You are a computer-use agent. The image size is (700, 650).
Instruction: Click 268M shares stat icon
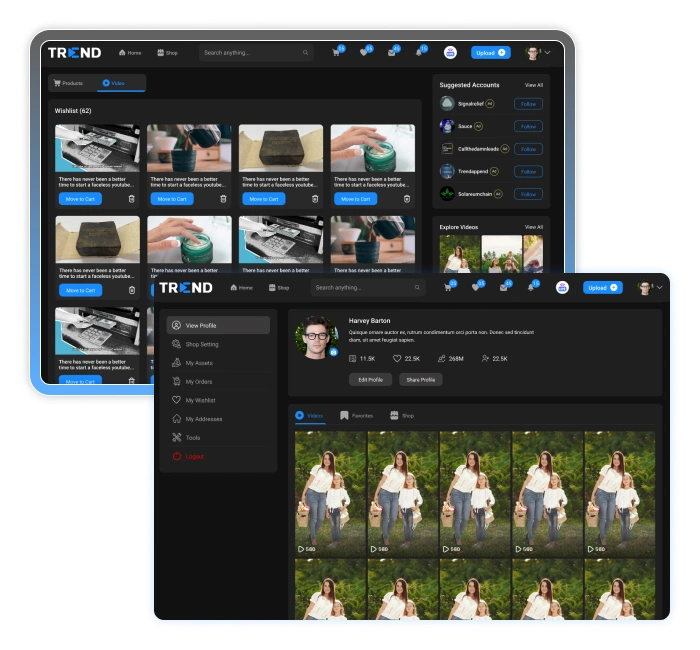click(442, 358)
